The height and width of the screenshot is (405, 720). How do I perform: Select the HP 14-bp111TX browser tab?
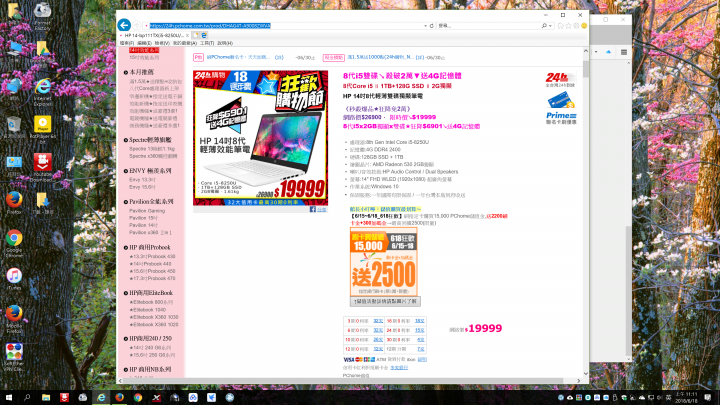coord(154,35)
